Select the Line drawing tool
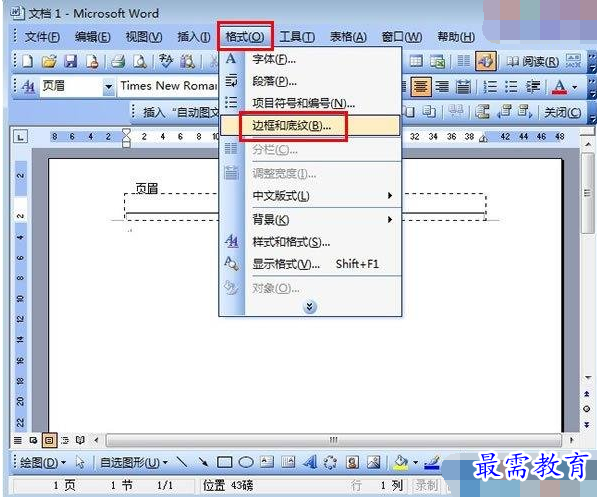 182,463
